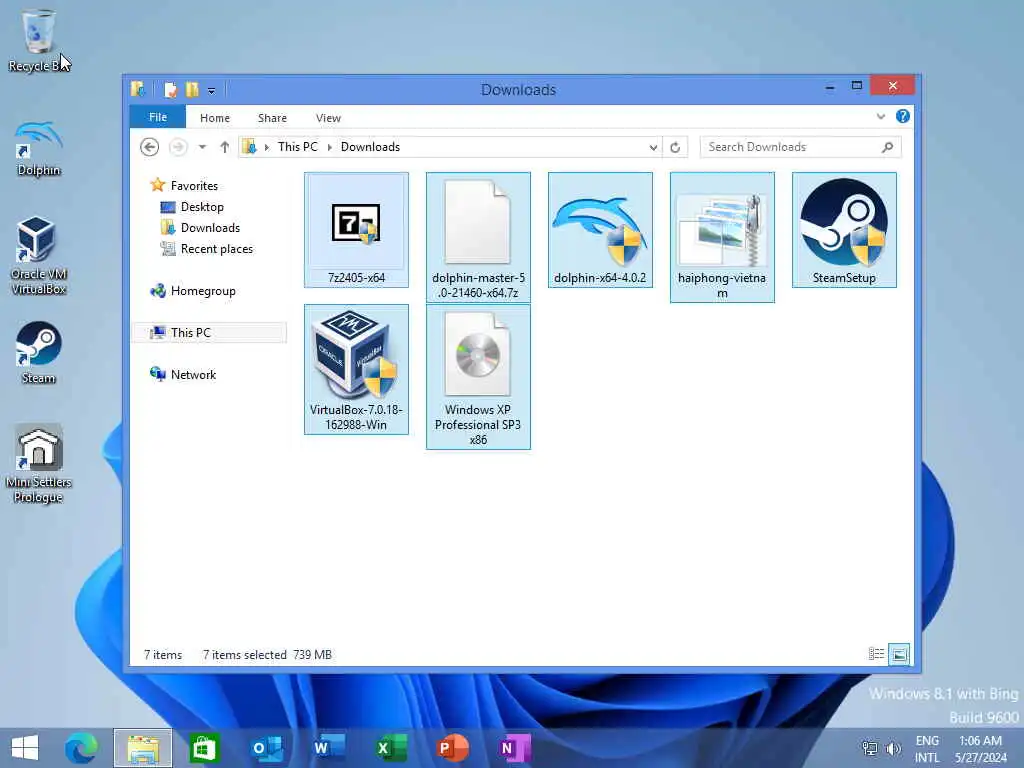This screenshot has height=768, width=1024.
Task: Launch Outlook from the taskbar
Action: click(266, 748)
